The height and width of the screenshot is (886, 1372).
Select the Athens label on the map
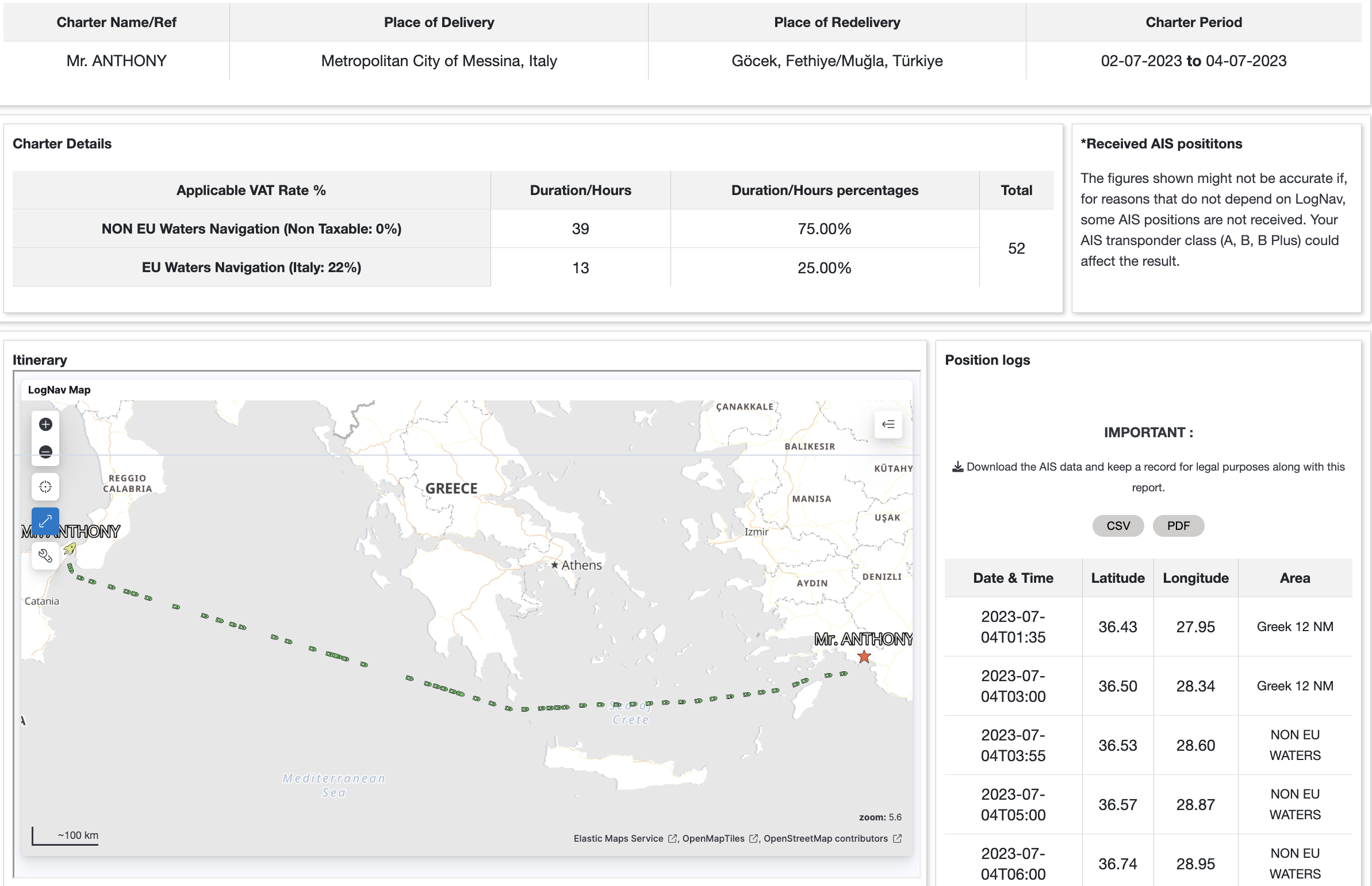pos(581,565)
